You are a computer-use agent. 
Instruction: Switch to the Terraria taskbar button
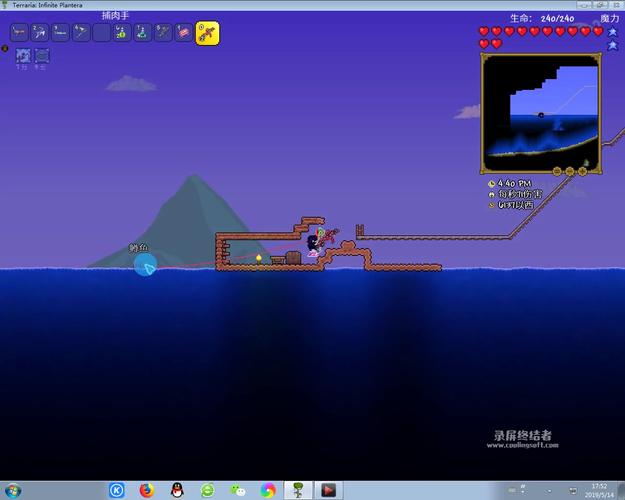click(298, 490)
